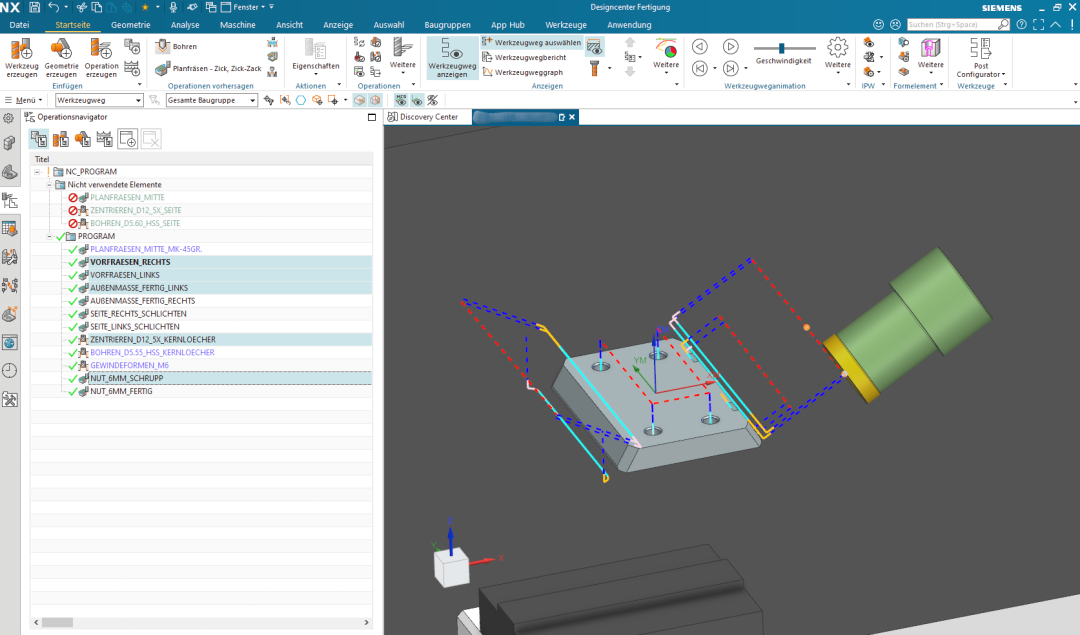Adjust the Geschwindigkeit speed slider
Screen dimensions: 1080x635
tap(782, 47)
